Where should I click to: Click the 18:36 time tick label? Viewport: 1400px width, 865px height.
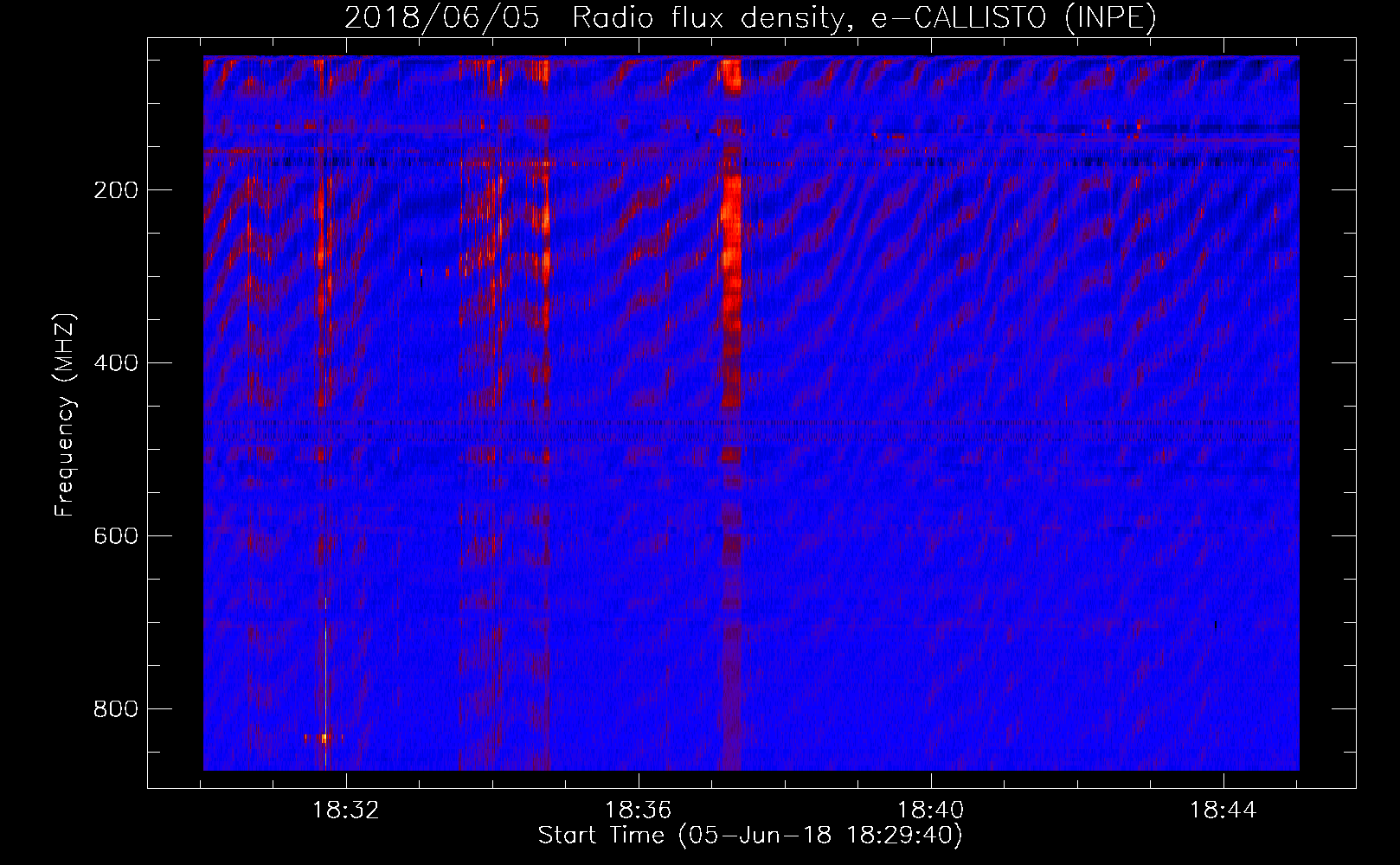(639, 811)
